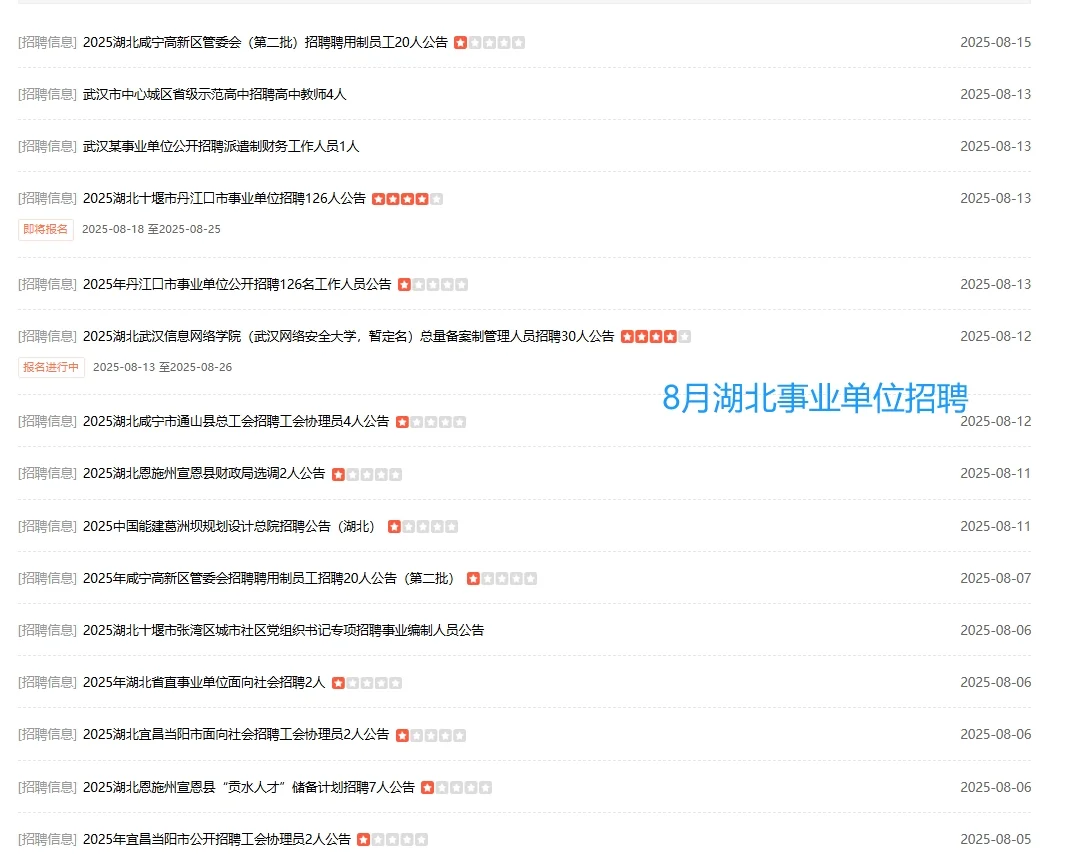Click [招聘信息] tag before 武汉市中心城区省级示范高中
The image size is (1073, 862).
pos(47,94)
